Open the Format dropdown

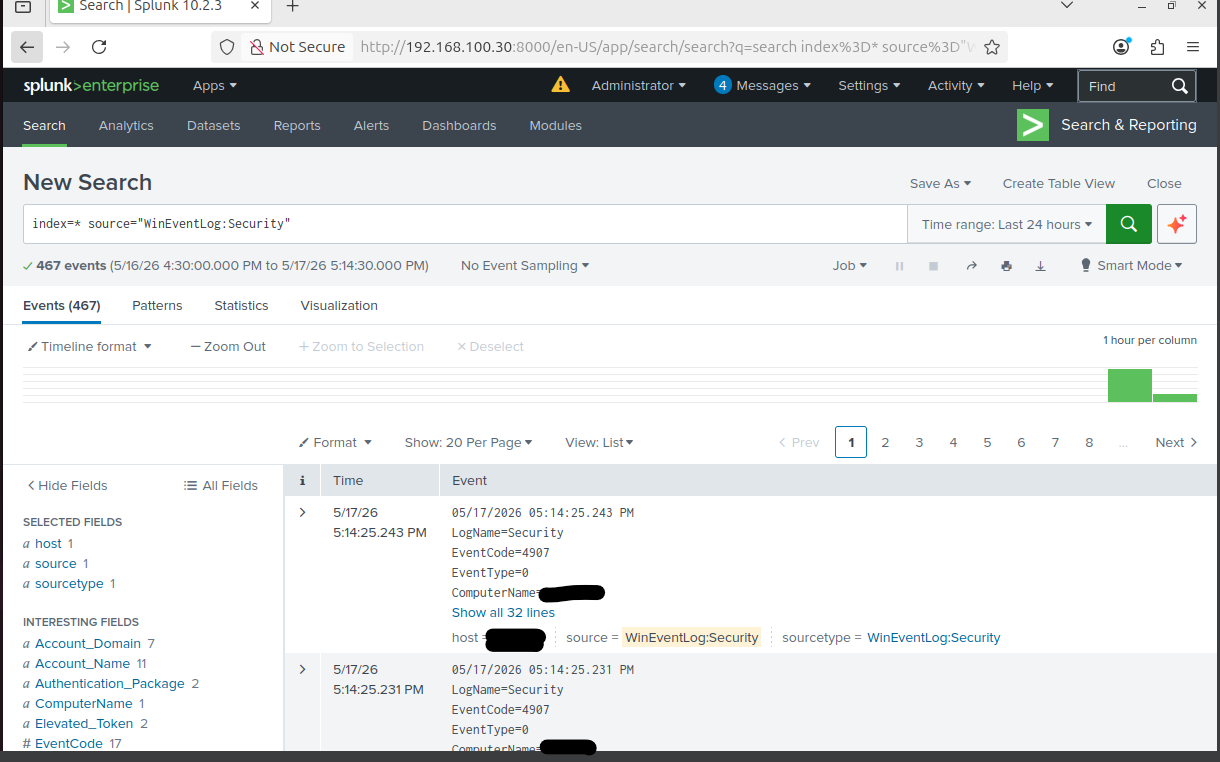[x=335, y=442]
